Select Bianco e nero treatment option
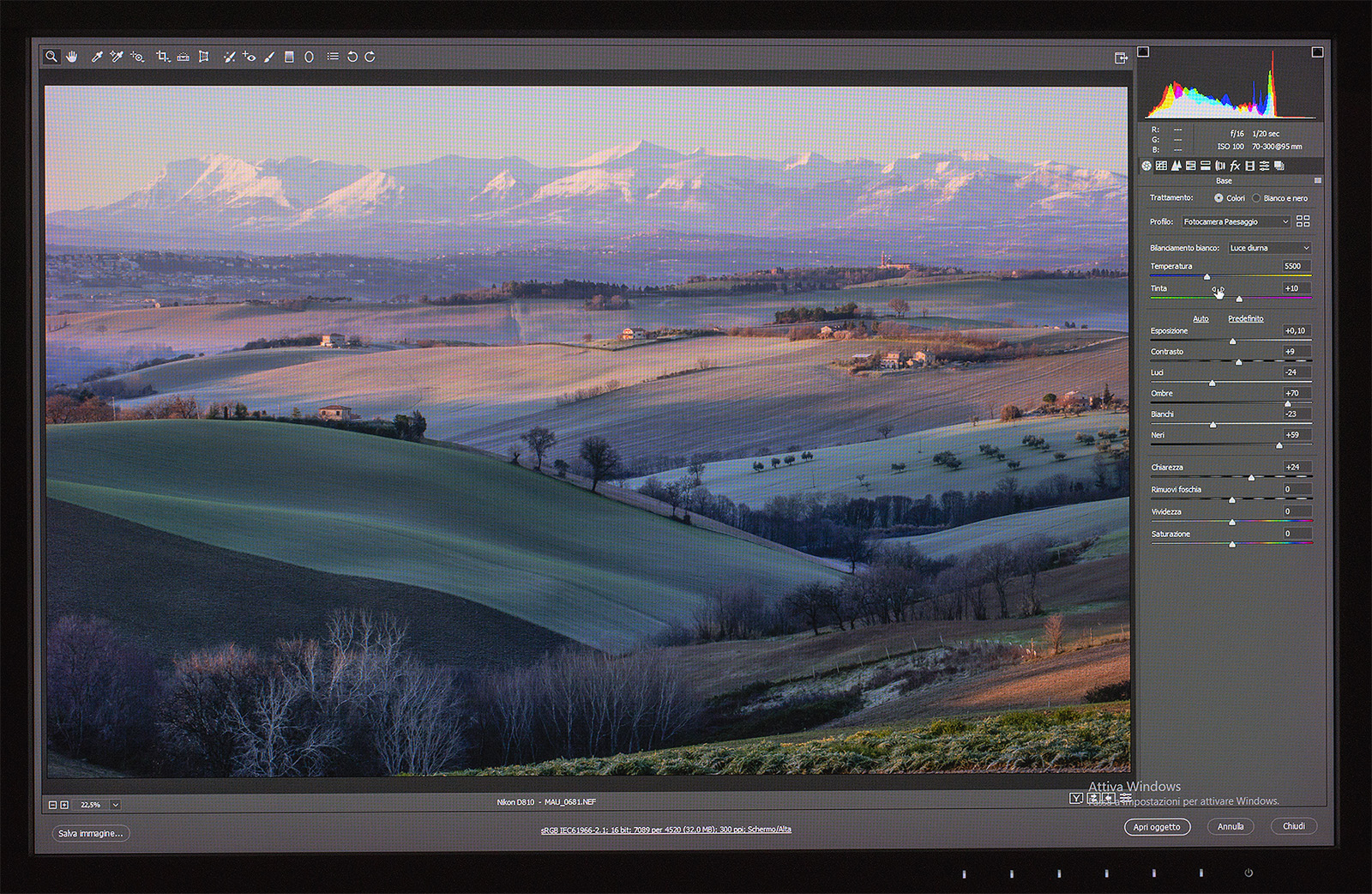 pos(1256,198)
